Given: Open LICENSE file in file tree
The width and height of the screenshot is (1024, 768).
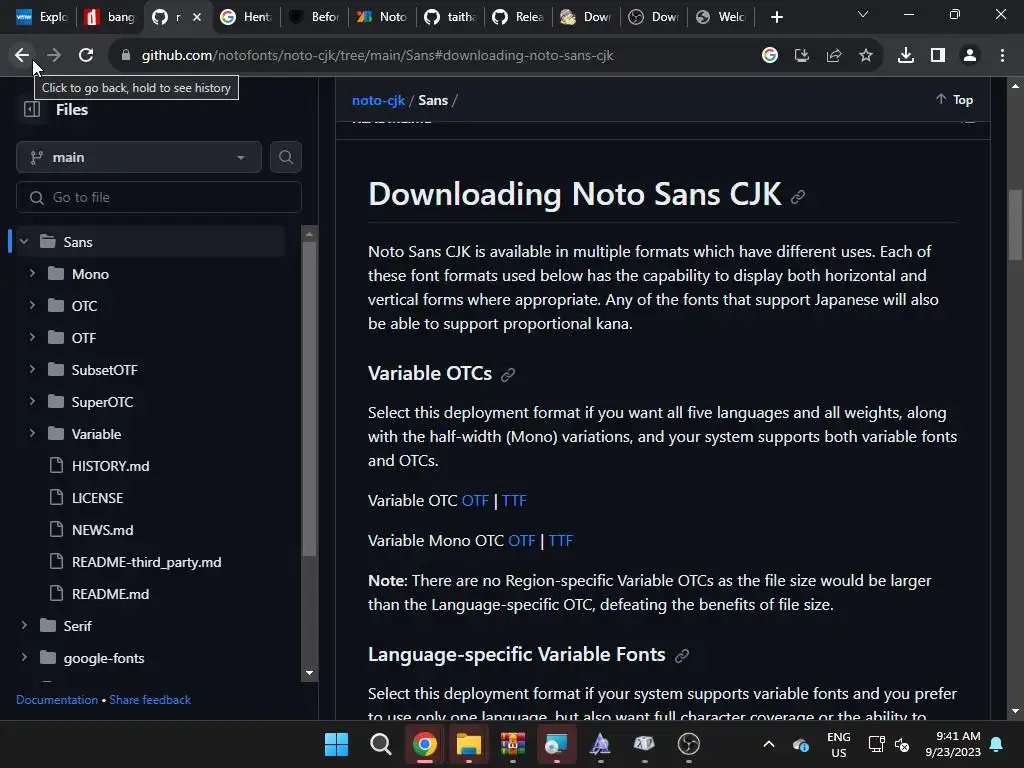Looking at the screenshot, I should click(x=97, y=498).
